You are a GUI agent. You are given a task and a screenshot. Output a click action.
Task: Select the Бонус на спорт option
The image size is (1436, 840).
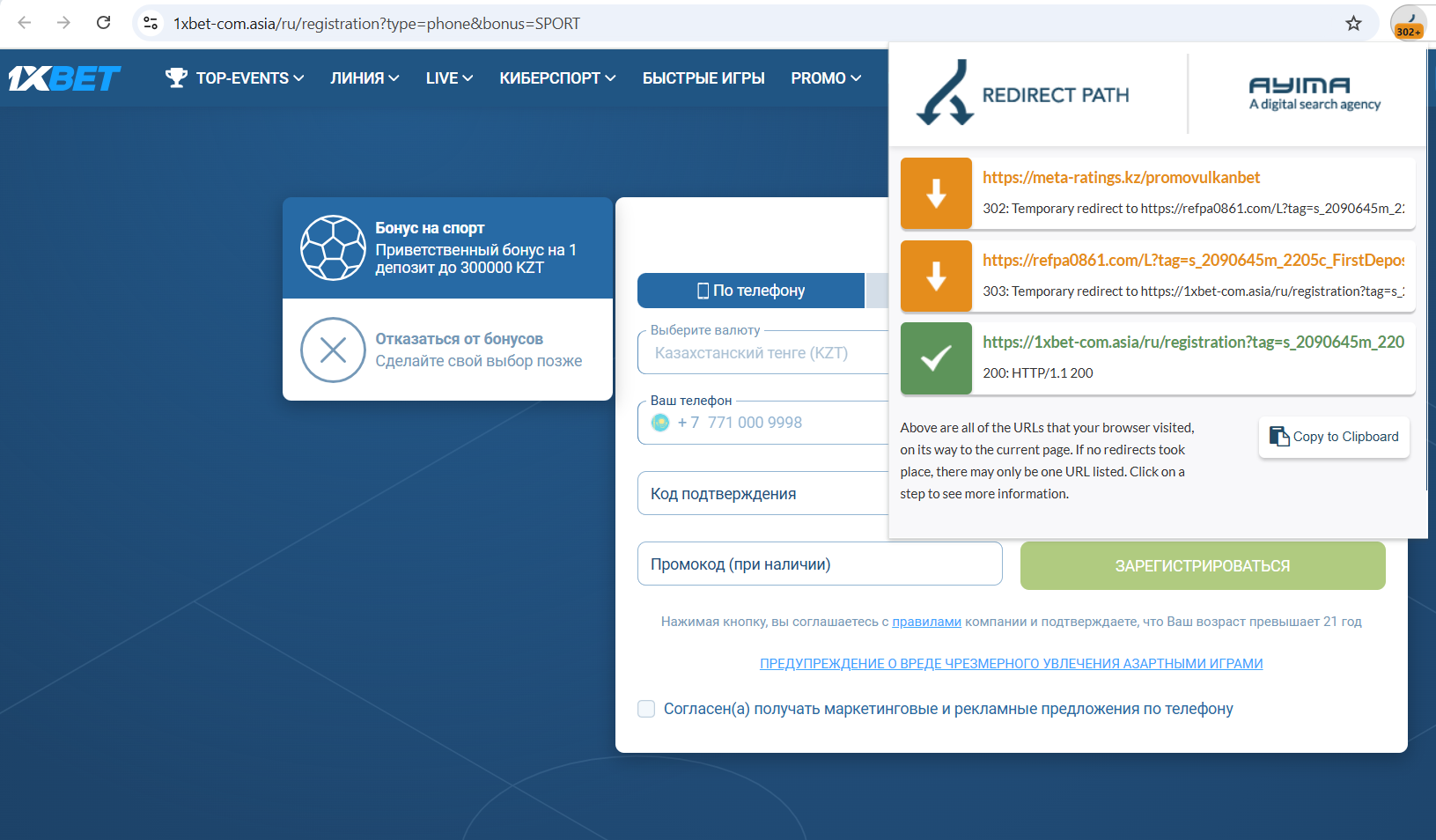coord(447,248)
